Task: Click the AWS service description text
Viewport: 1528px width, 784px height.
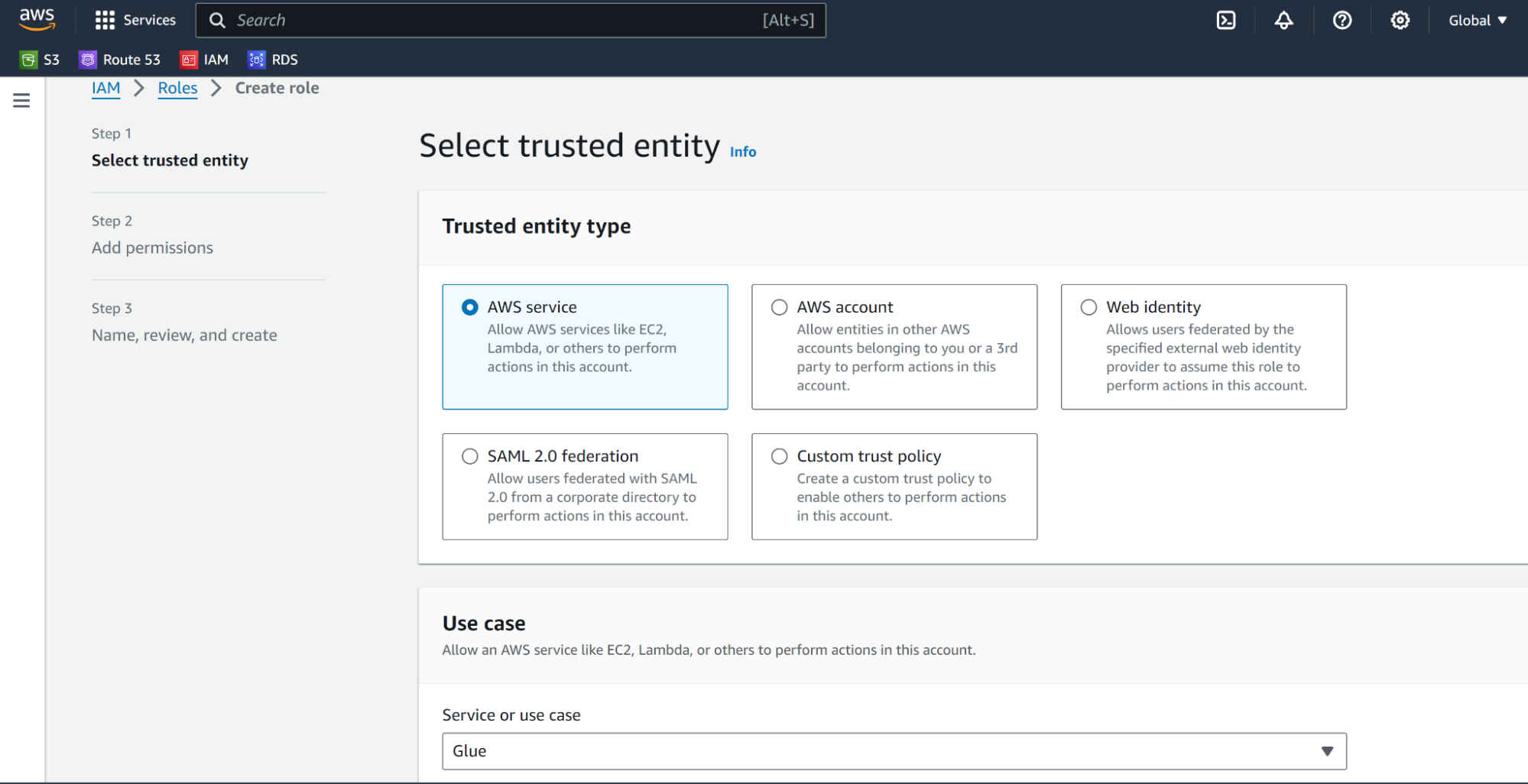Action: 582,348
